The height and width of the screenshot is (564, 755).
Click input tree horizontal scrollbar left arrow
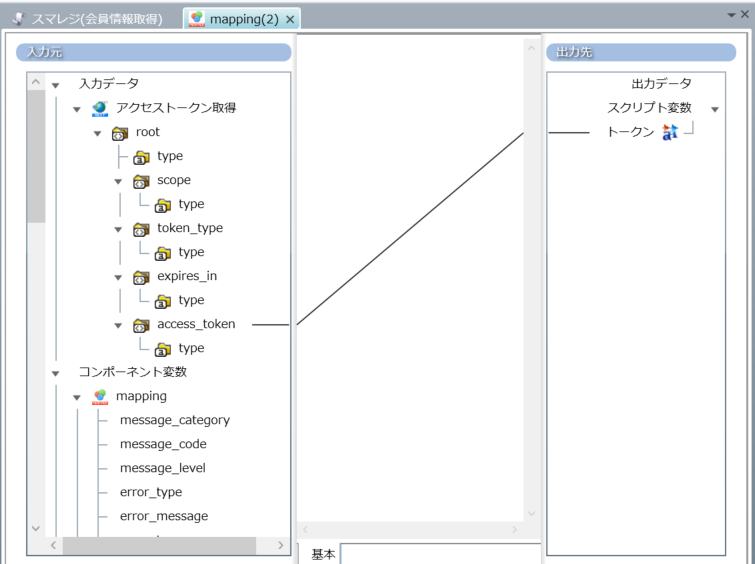tap(53, 545)
